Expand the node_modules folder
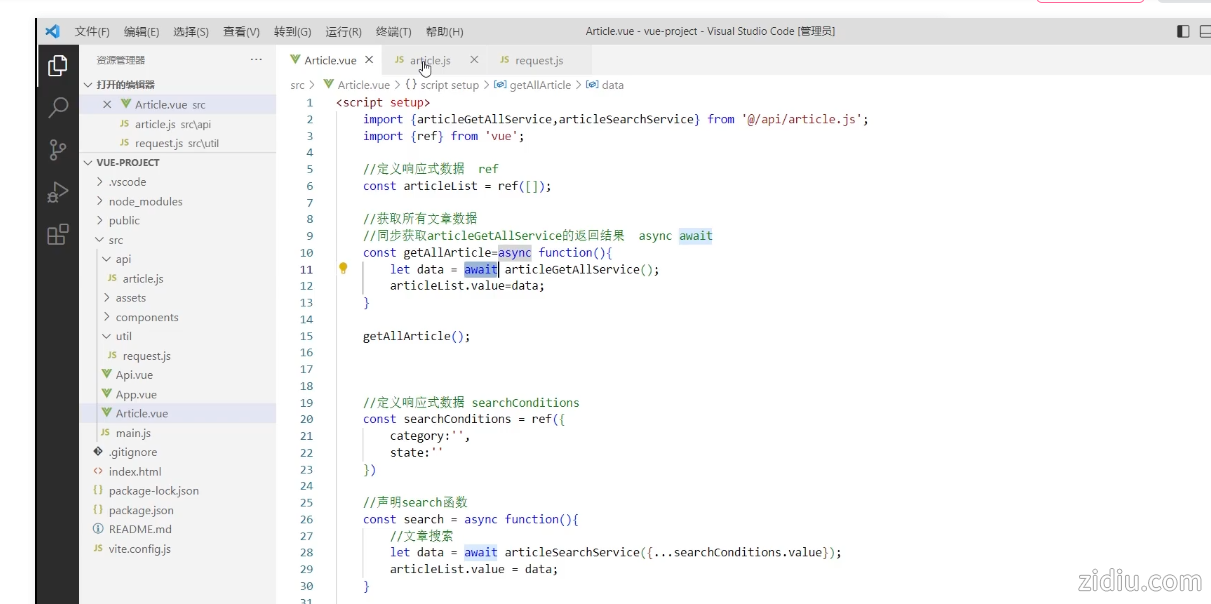The width and height of the screenshot is (1211, 604). pyautogui.click(x=145, y=201)
